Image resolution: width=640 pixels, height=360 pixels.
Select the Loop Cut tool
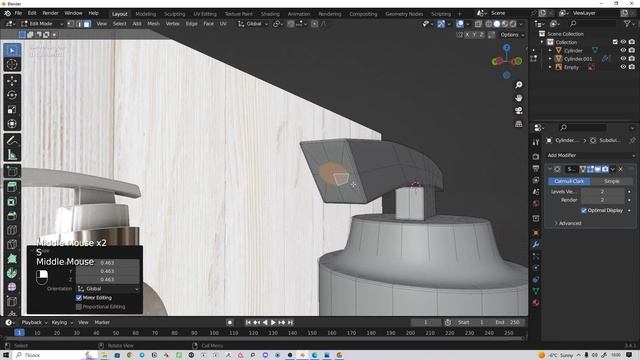click(12, 230)
